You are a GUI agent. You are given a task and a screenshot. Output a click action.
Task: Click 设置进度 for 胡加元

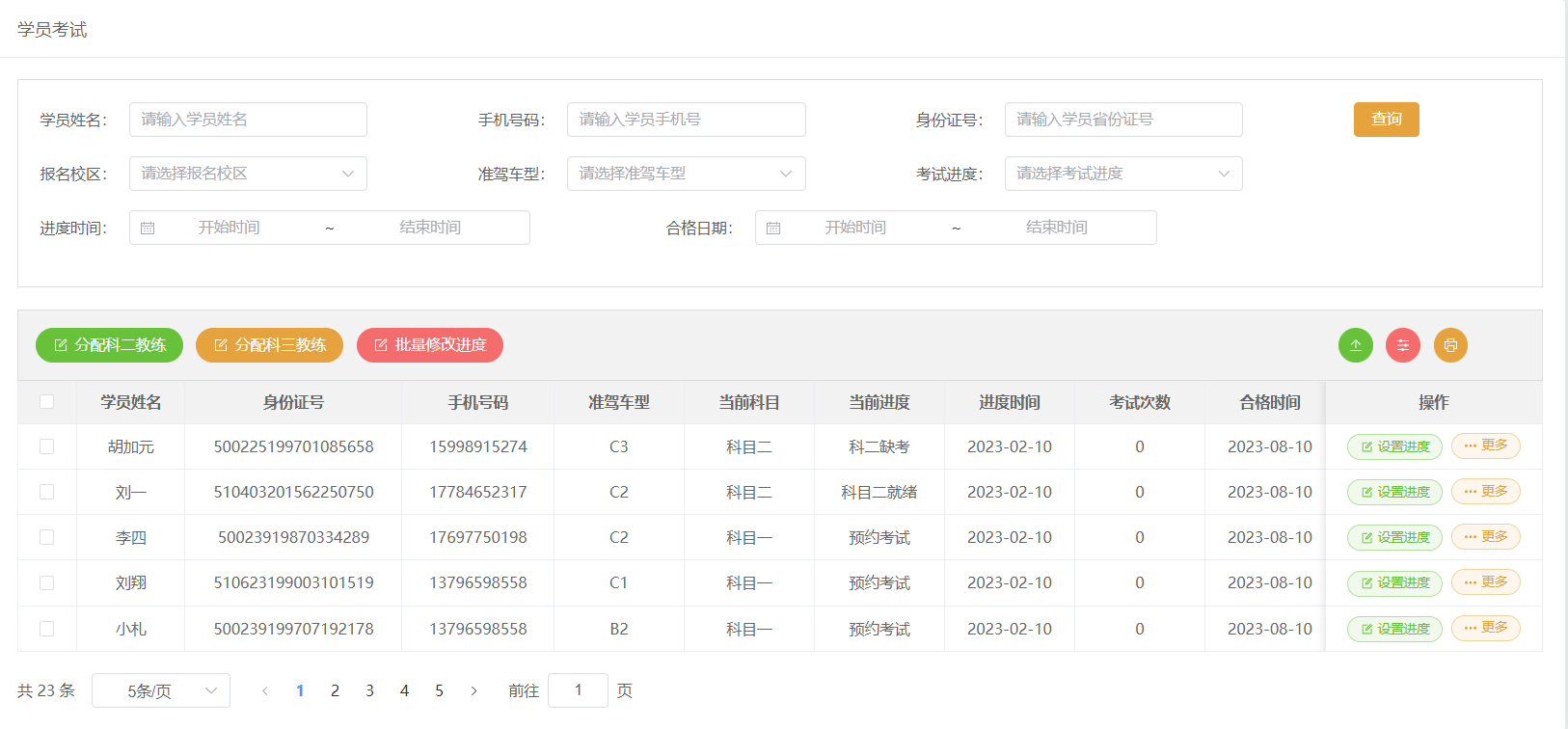pyautogui.click(x=1394, y=446)
